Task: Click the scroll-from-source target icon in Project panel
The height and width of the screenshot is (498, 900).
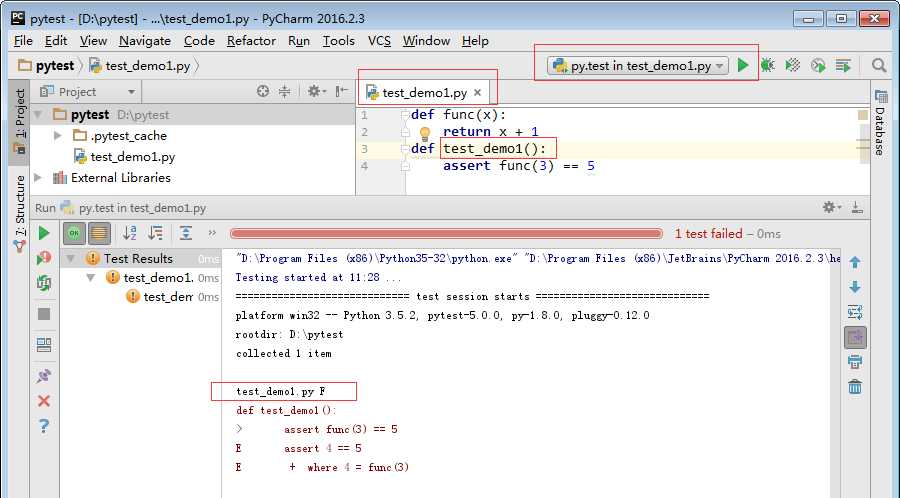Action: coord(263,91)
